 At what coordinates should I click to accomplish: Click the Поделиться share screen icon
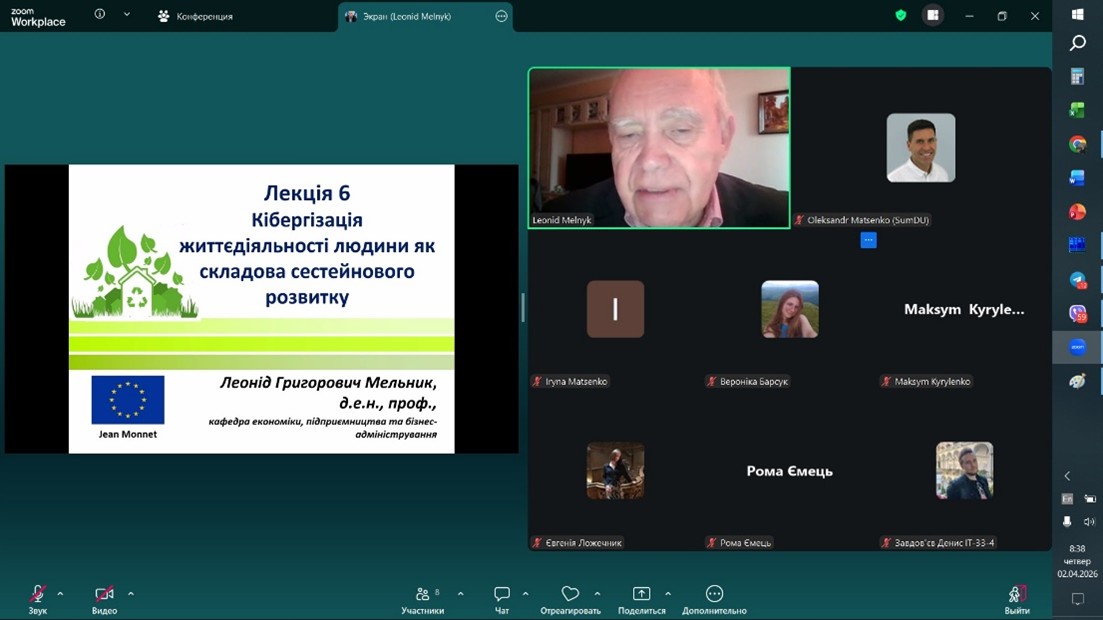coord(641,594)
